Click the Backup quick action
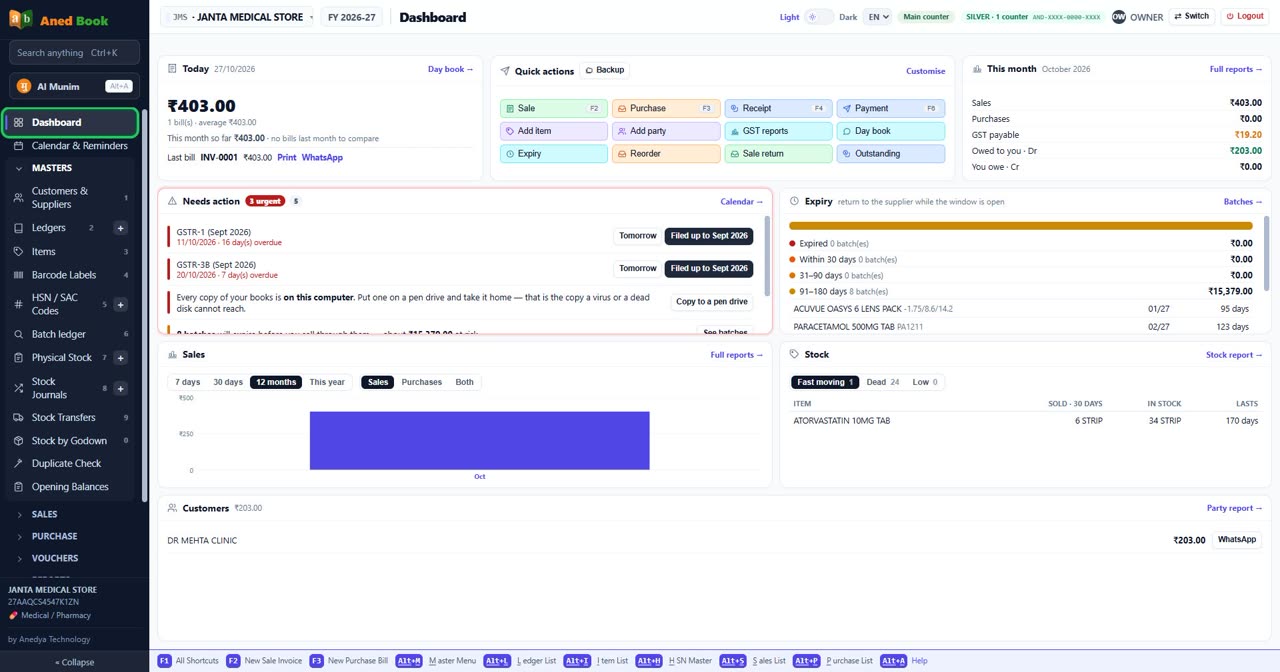 point(604,70)
